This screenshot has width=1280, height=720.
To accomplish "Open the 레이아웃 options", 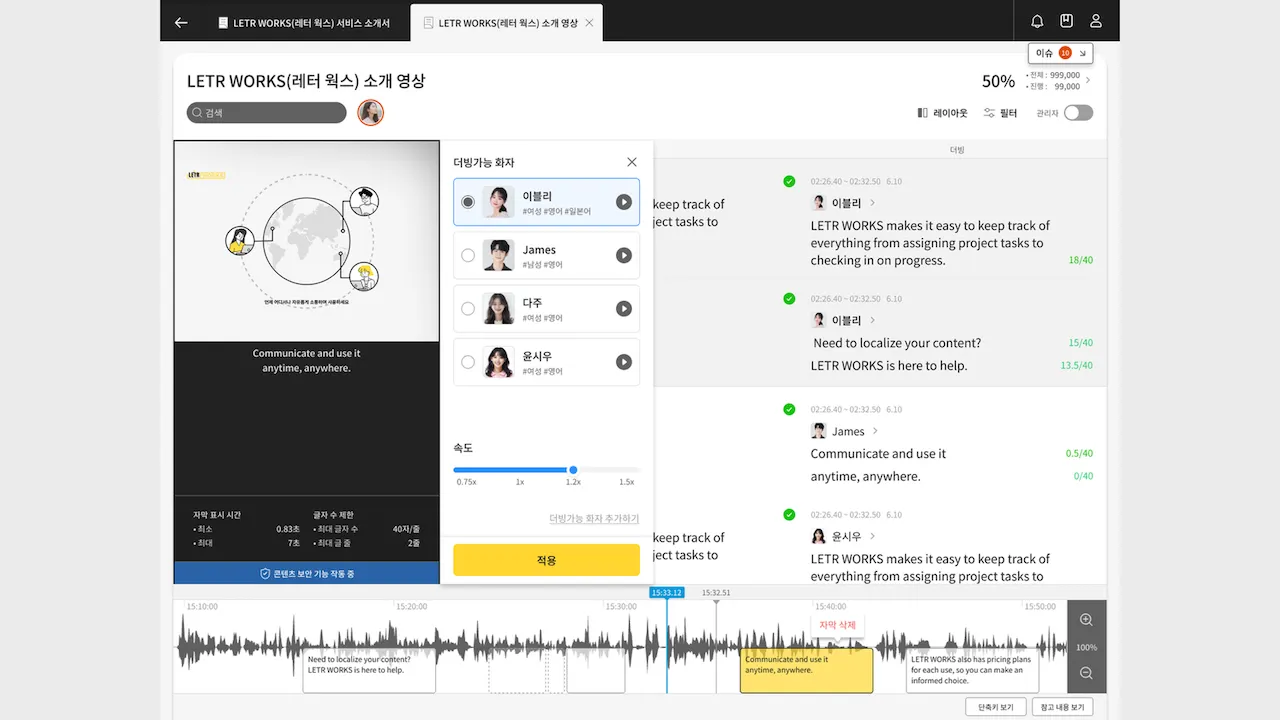I will click(942, 113).
